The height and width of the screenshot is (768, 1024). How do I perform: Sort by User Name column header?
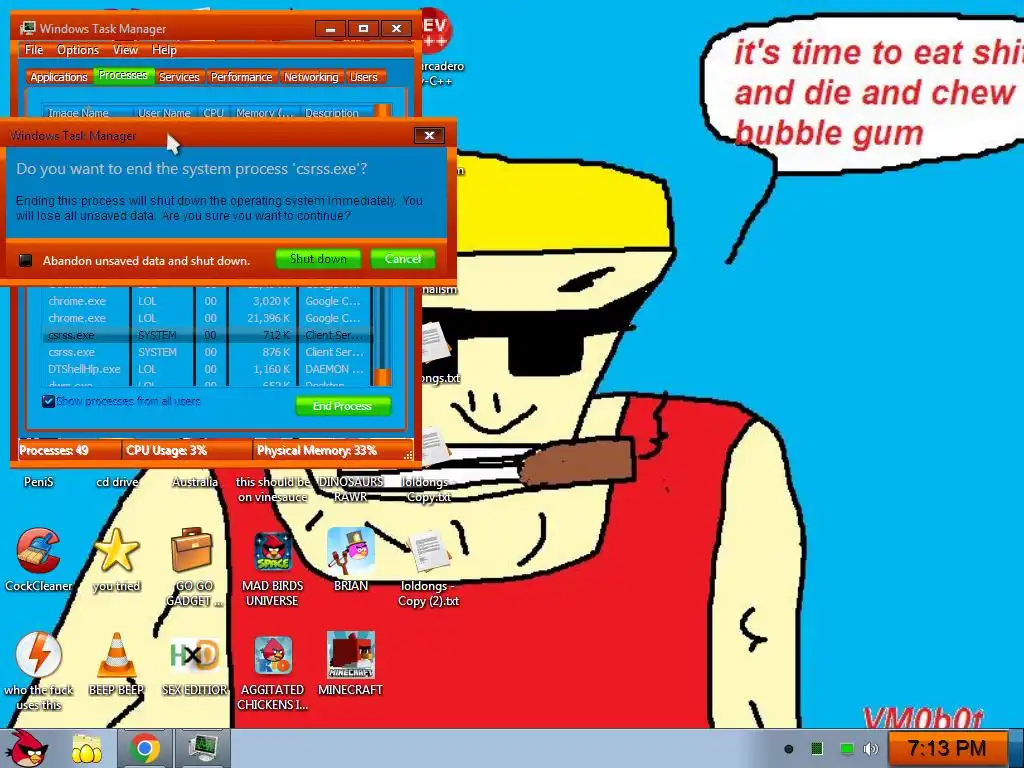pyautogui.click(x=164, y=112)
